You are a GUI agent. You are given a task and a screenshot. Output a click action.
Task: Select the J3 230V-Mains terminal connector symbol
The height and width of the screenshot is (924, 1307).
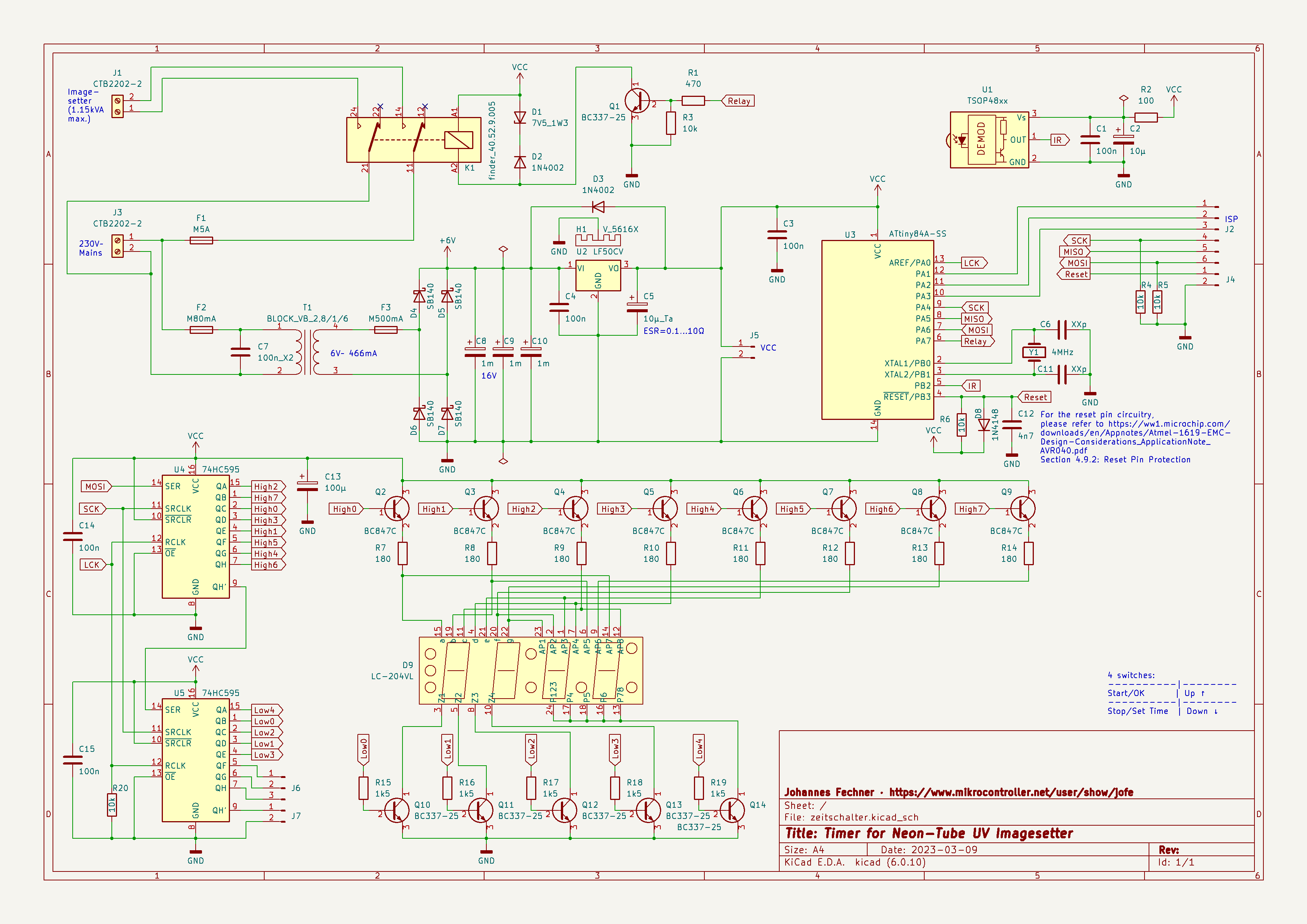click(x=117, y=246)
